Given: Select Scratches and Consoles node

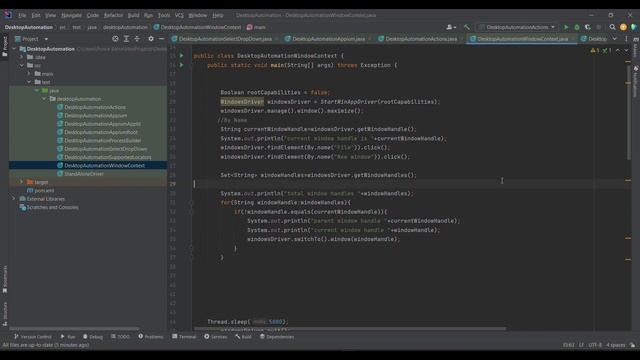Looking at the screenshot, I should (x=52, y=207).
